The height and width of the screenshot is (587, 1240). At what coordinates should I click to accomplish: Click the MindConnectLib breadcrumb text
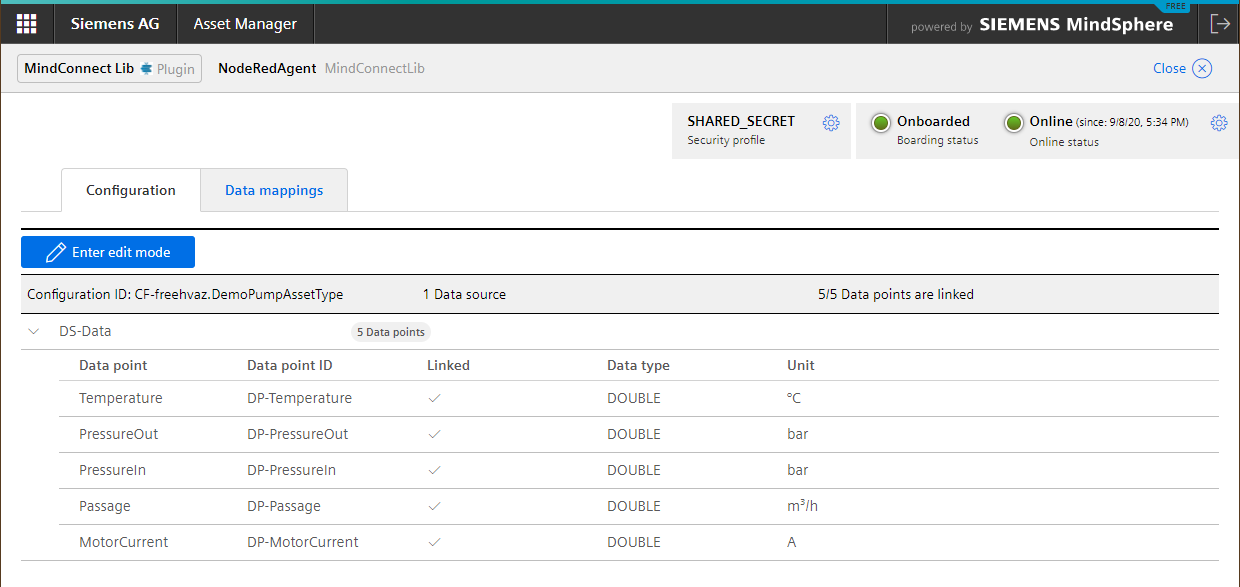pos(375,69)
